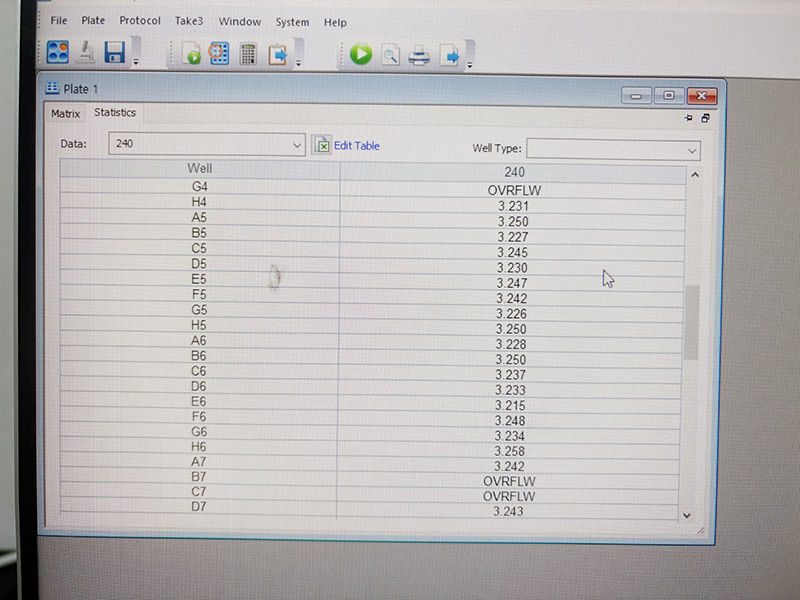Screen dimensions: 800x600
Task: Open the Well Type dropdown
Action: [692, 150]
